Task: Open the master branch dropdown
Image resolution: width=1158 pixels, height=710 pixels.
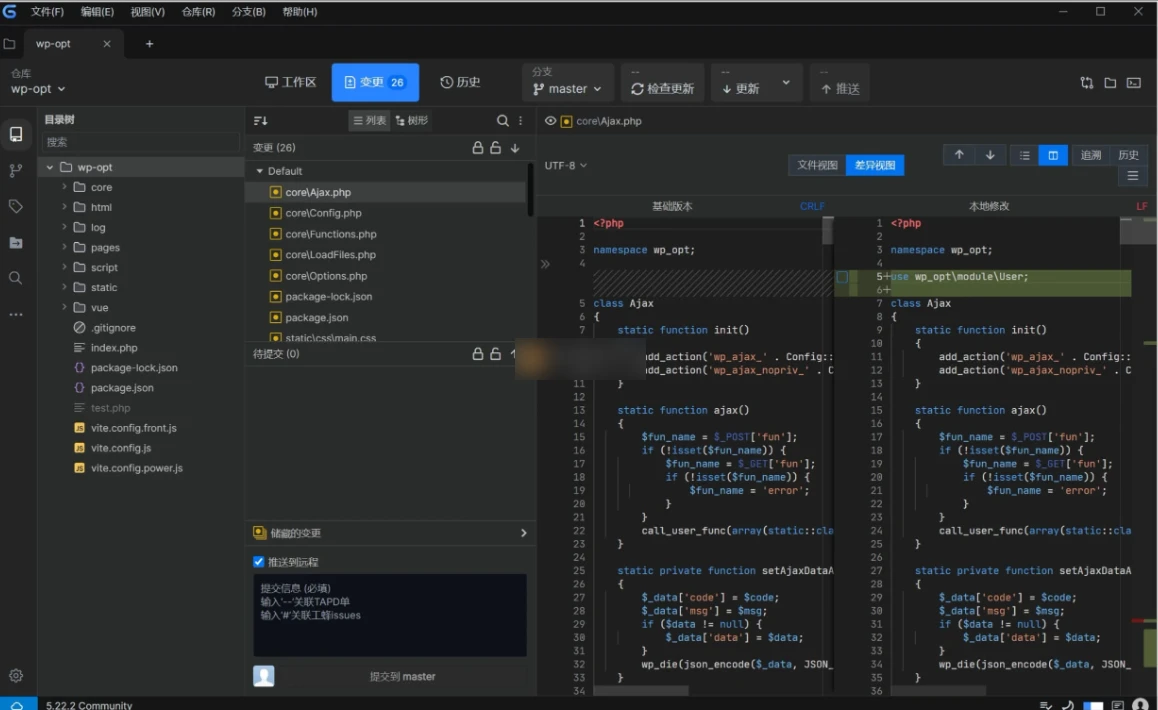Action: 567,89
